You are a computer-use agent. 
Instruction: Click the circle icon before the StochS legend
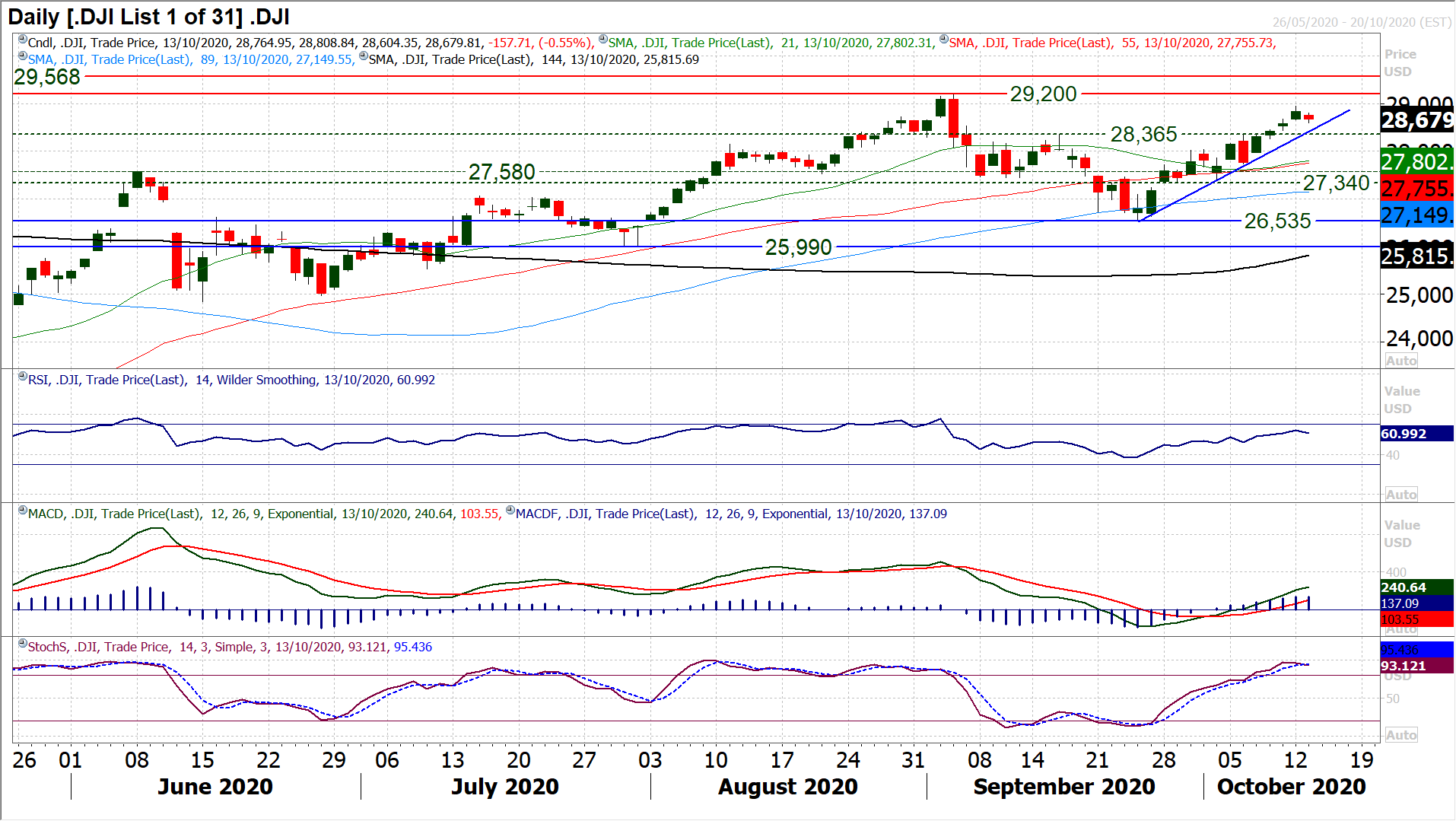click(23, 644)
